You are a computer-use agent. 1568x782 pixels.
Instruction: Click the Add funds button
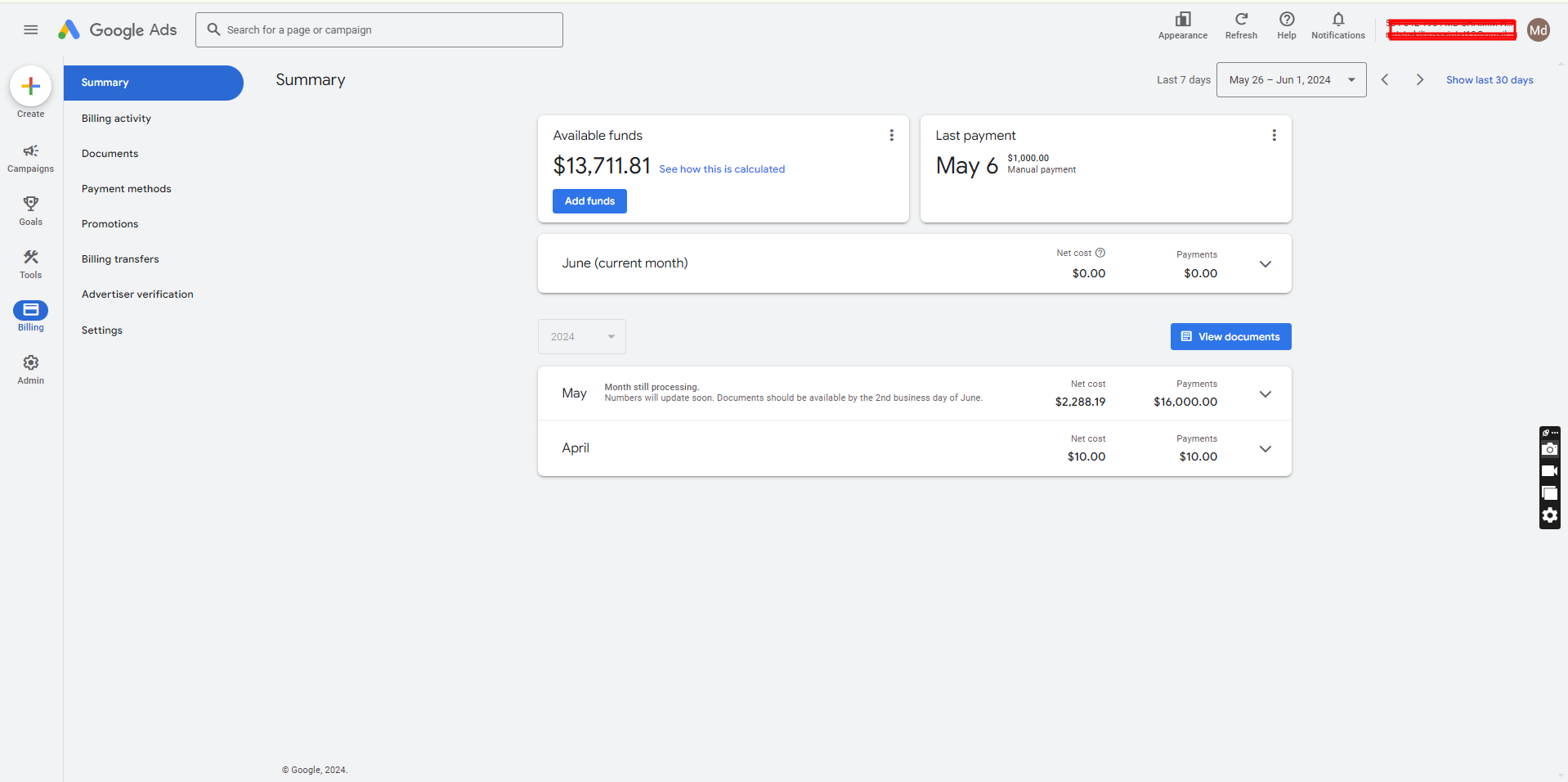(589, 201)
